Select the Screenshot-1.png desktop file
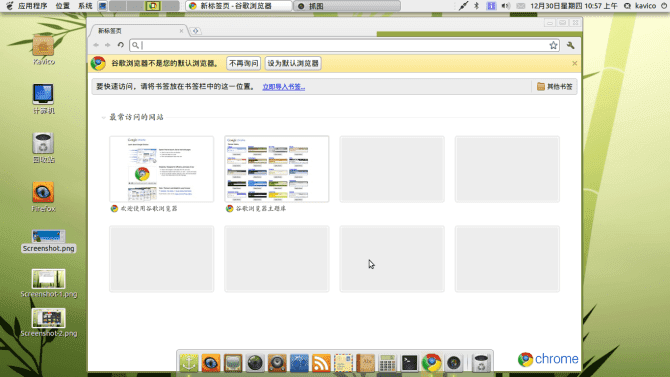The width and height of the screenshot is (670, 377). point(48,283)
